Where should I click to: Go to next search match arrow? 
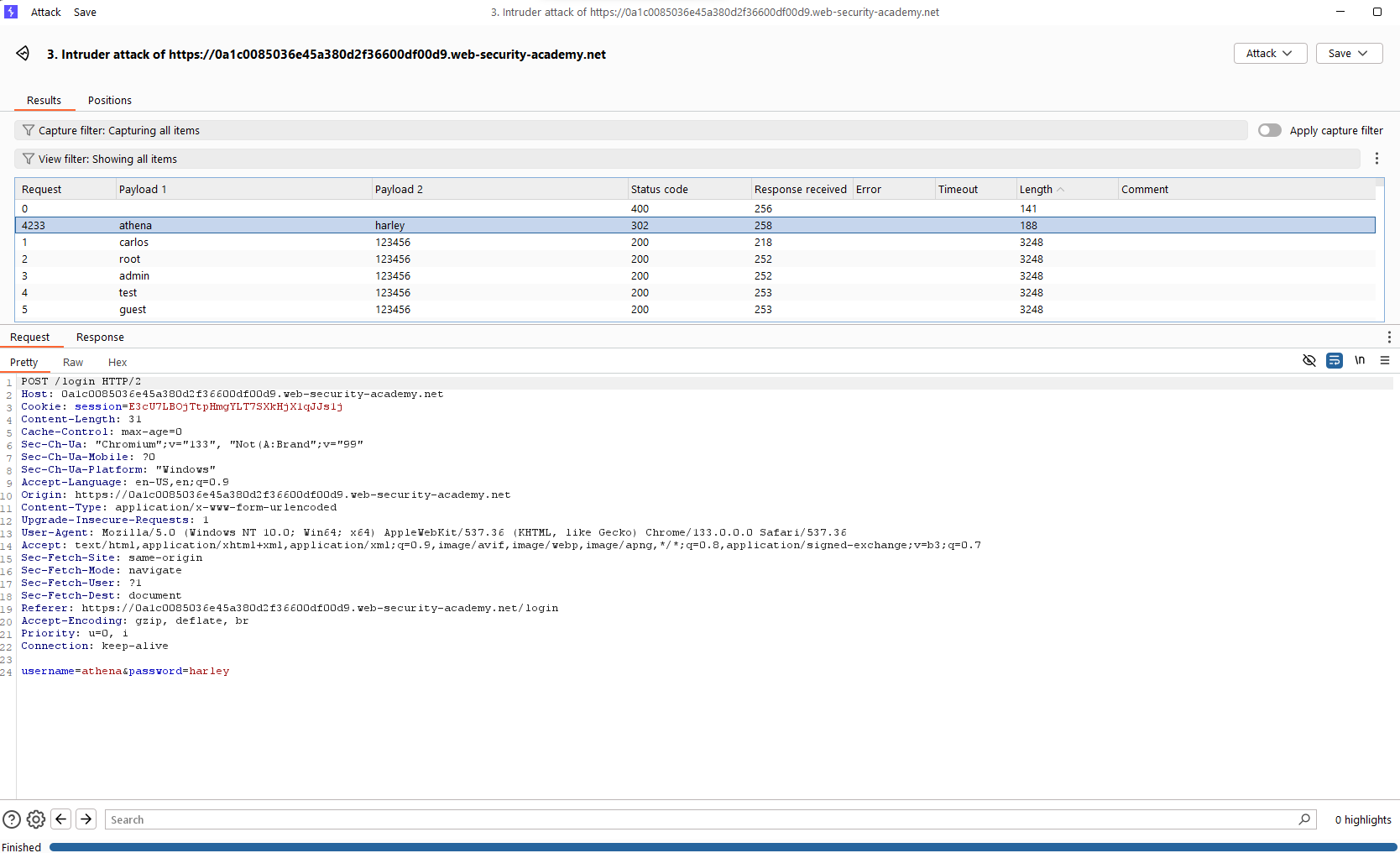(86, 819)
